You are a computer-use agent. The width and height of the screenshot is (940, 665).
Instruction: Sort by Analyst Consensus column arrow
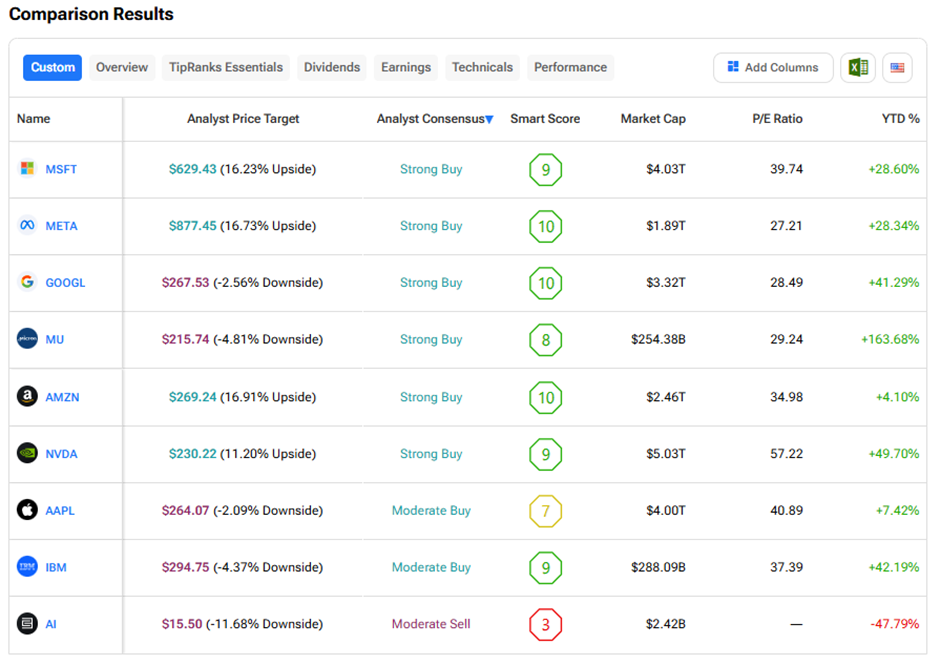pos(489,119)
